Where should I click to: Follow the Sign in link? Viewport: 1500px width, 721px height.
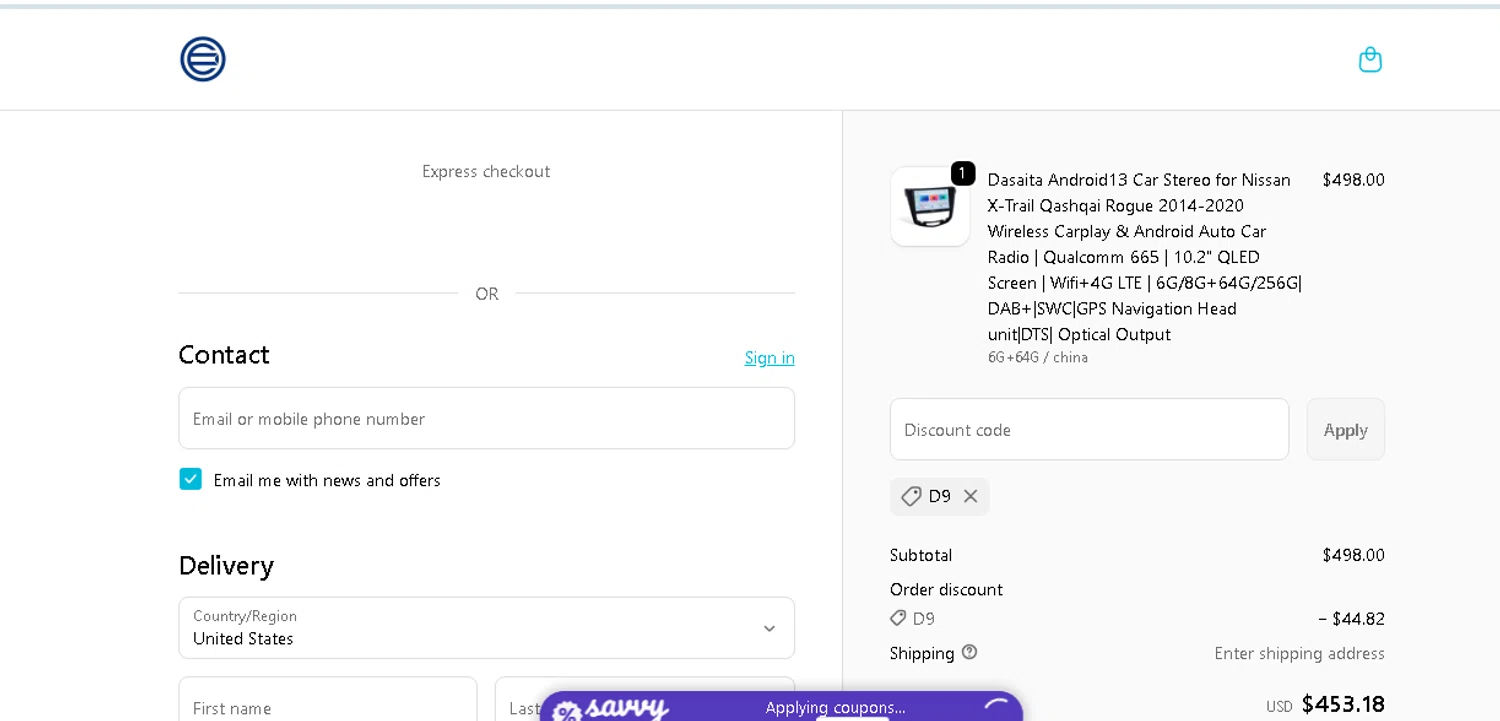[x=769, y=358]
